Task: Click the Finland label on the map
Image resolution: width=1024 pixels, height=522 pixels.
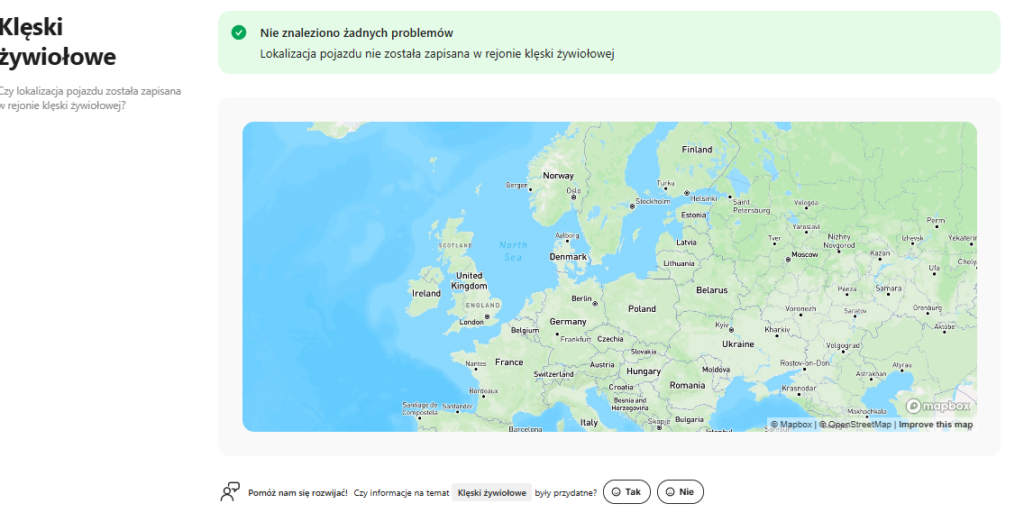Action: [x=697, y=150]
